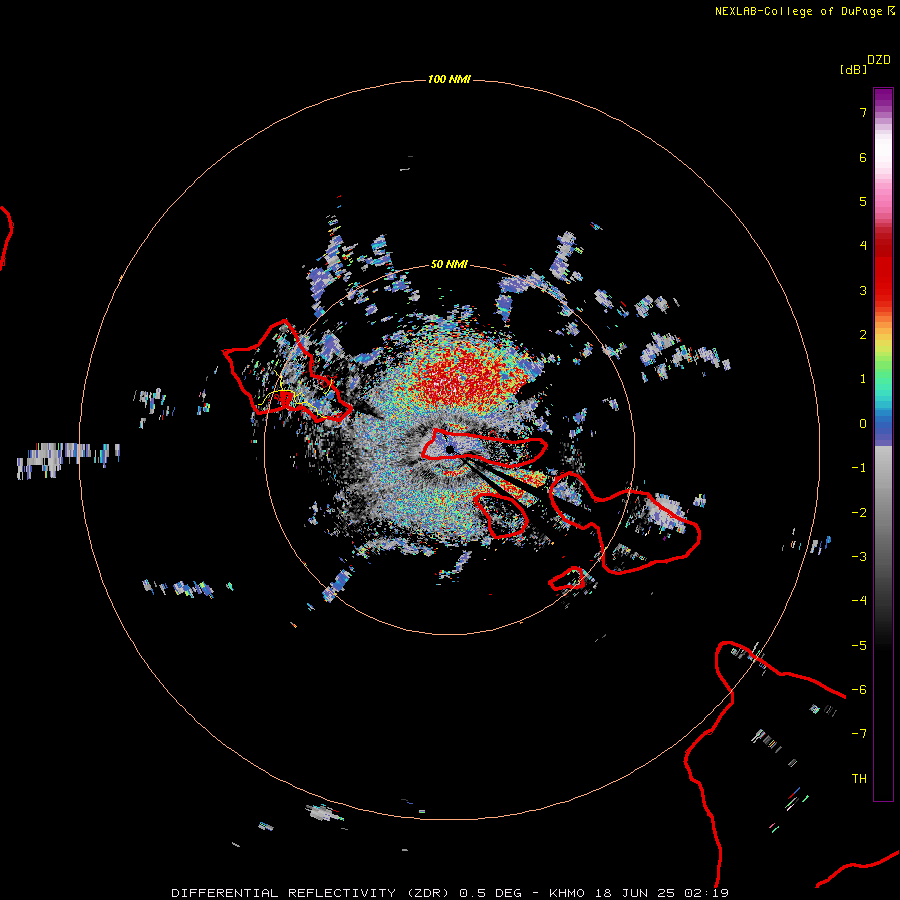The height and width of the screenshot is (900, 900).
Task: Click the colorbar value -7 label
Action: click(x=859, y=734)
